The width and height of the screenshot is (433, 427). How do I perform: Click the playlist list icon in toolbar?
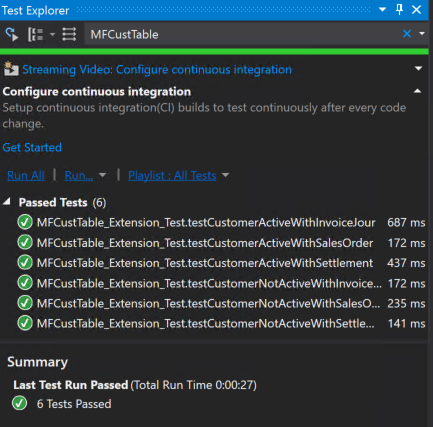pos(69,34)
